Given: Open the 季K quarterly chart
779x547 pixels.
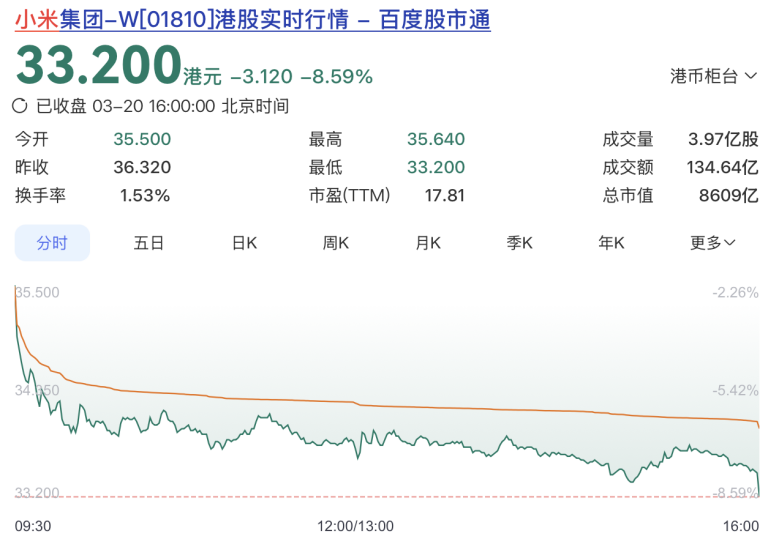Looking at the screenshot, I should (519, 243).
